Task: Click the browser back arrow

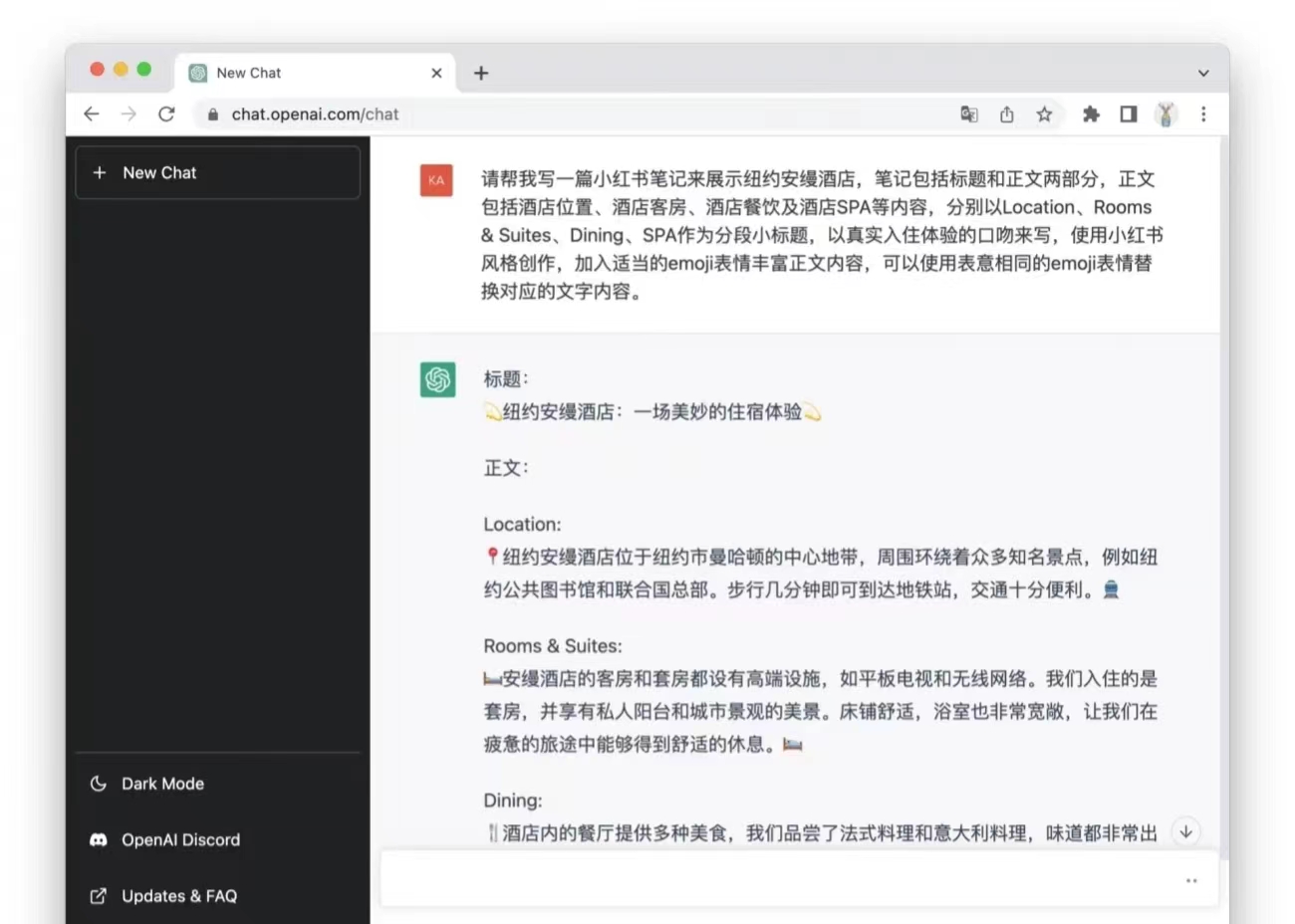Action: click(x=92, y=115)
